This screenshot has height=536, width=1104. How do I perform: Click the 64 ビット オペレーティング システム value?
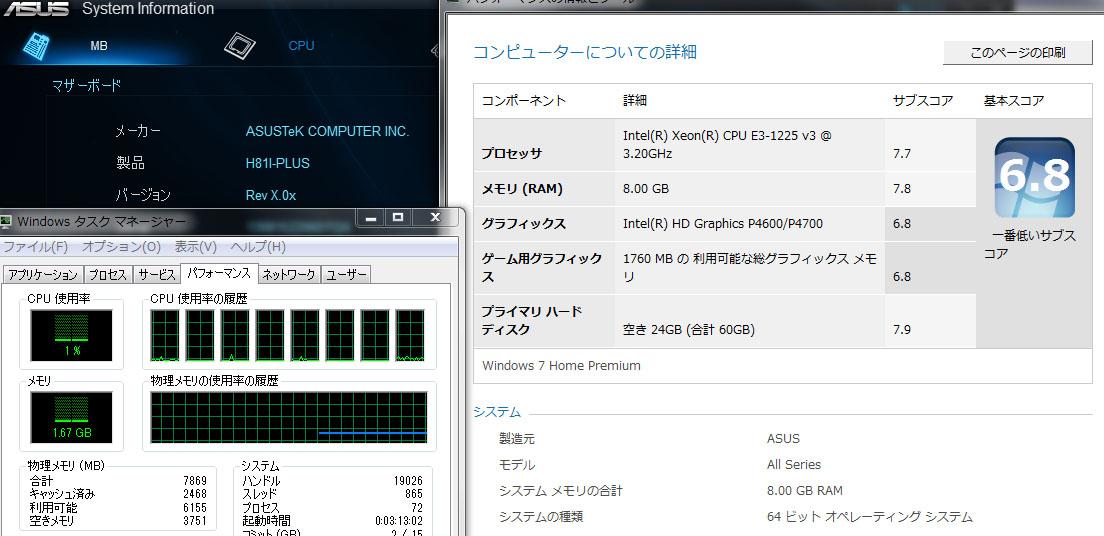pos(870,517)
